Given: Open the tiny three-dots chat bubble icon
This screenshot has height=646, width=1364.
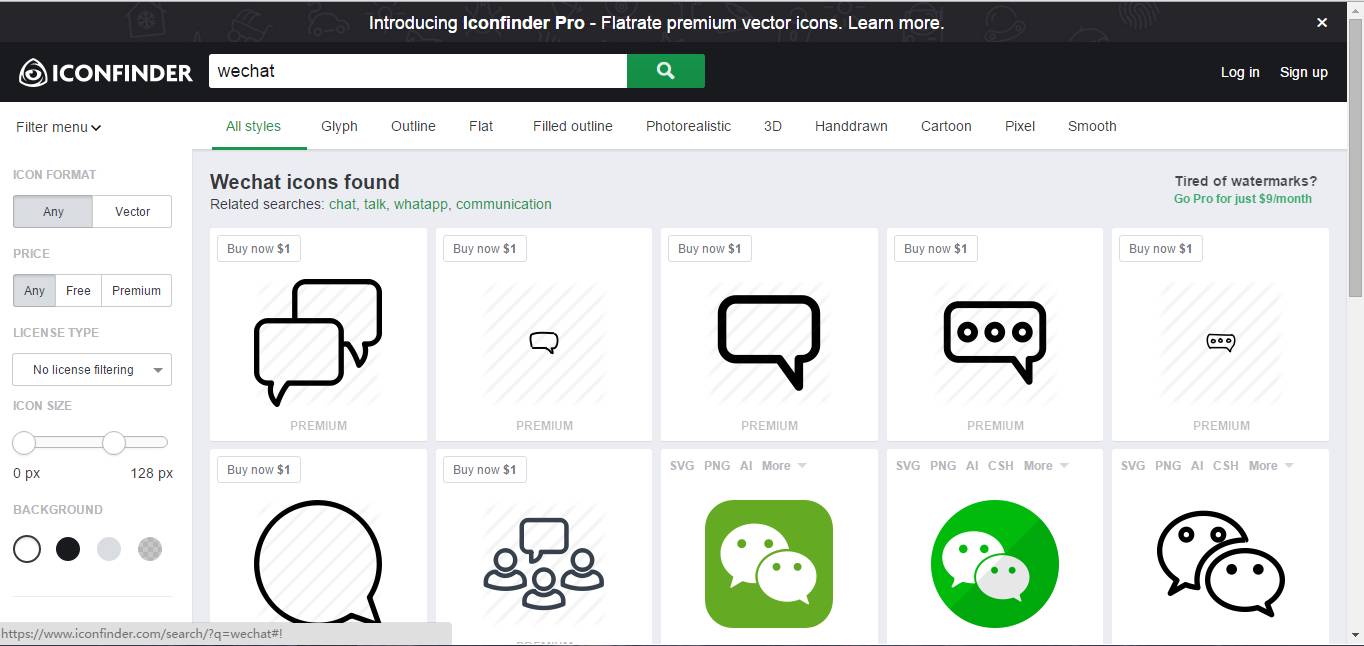Looking at the screenshot, I should 1221,342.
